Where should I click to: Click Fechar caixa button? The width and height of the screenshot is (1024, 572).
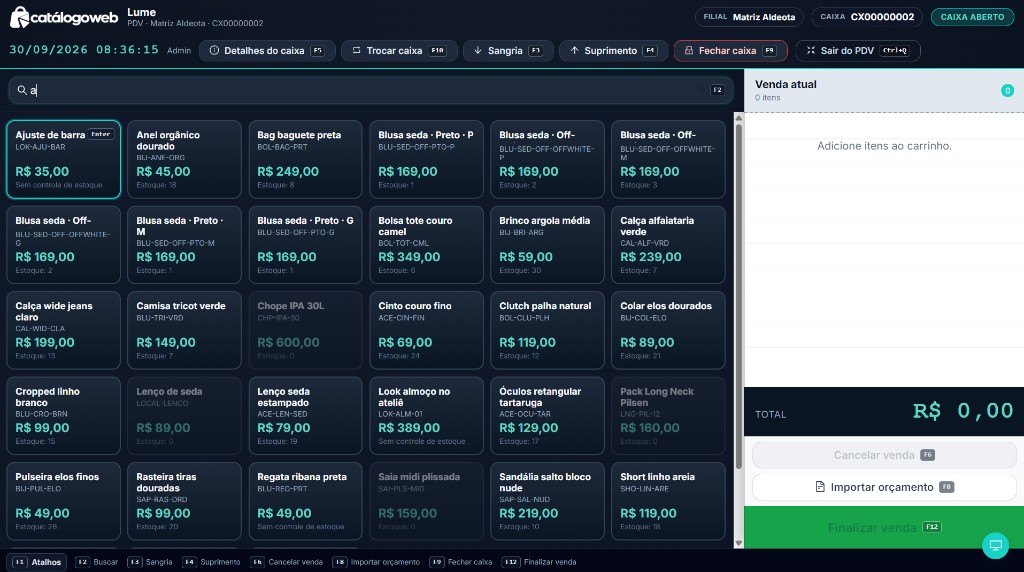click(x=730, y=50)
